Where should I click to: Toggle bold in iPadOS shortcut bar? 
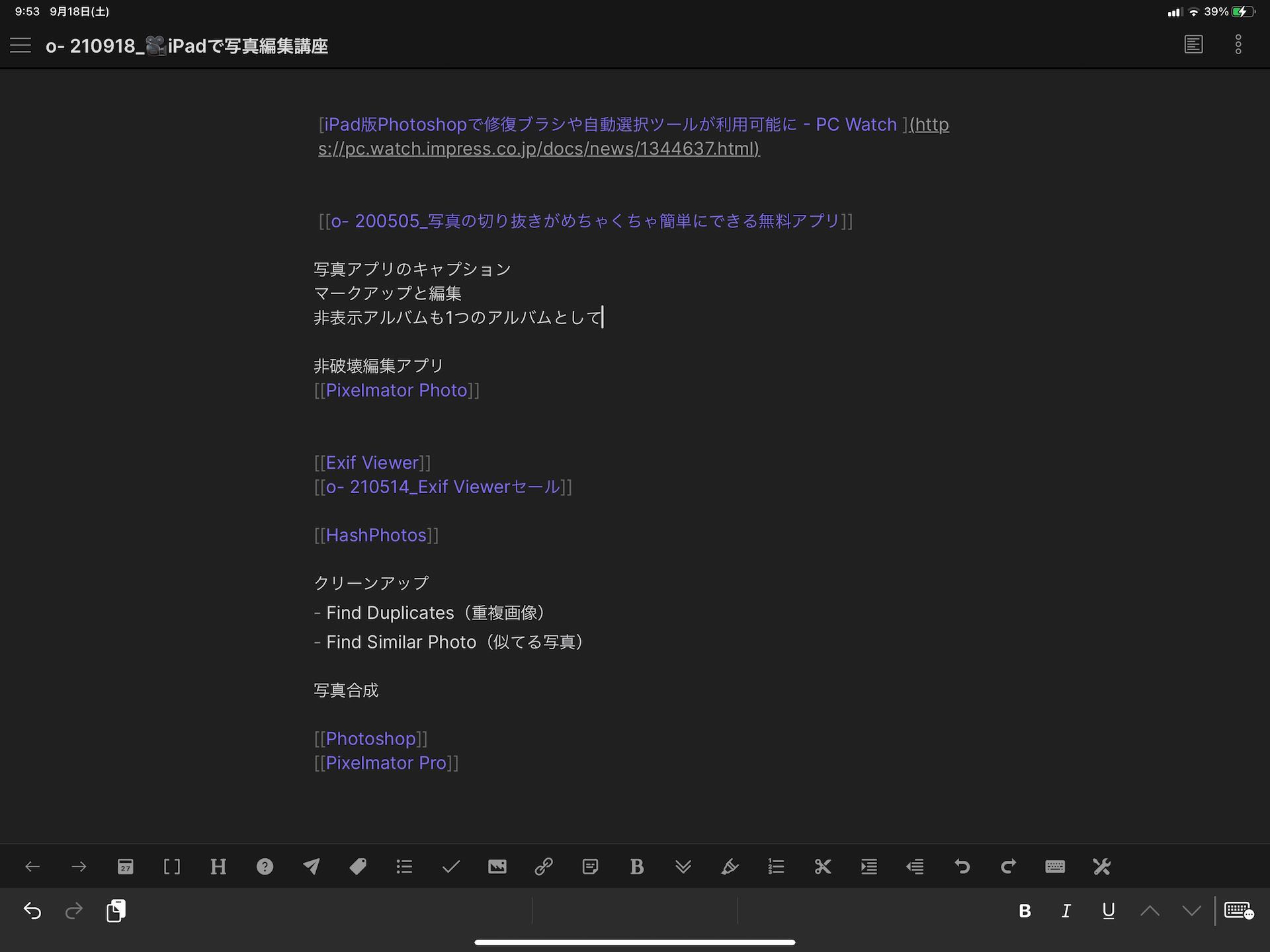point(1025,911)
